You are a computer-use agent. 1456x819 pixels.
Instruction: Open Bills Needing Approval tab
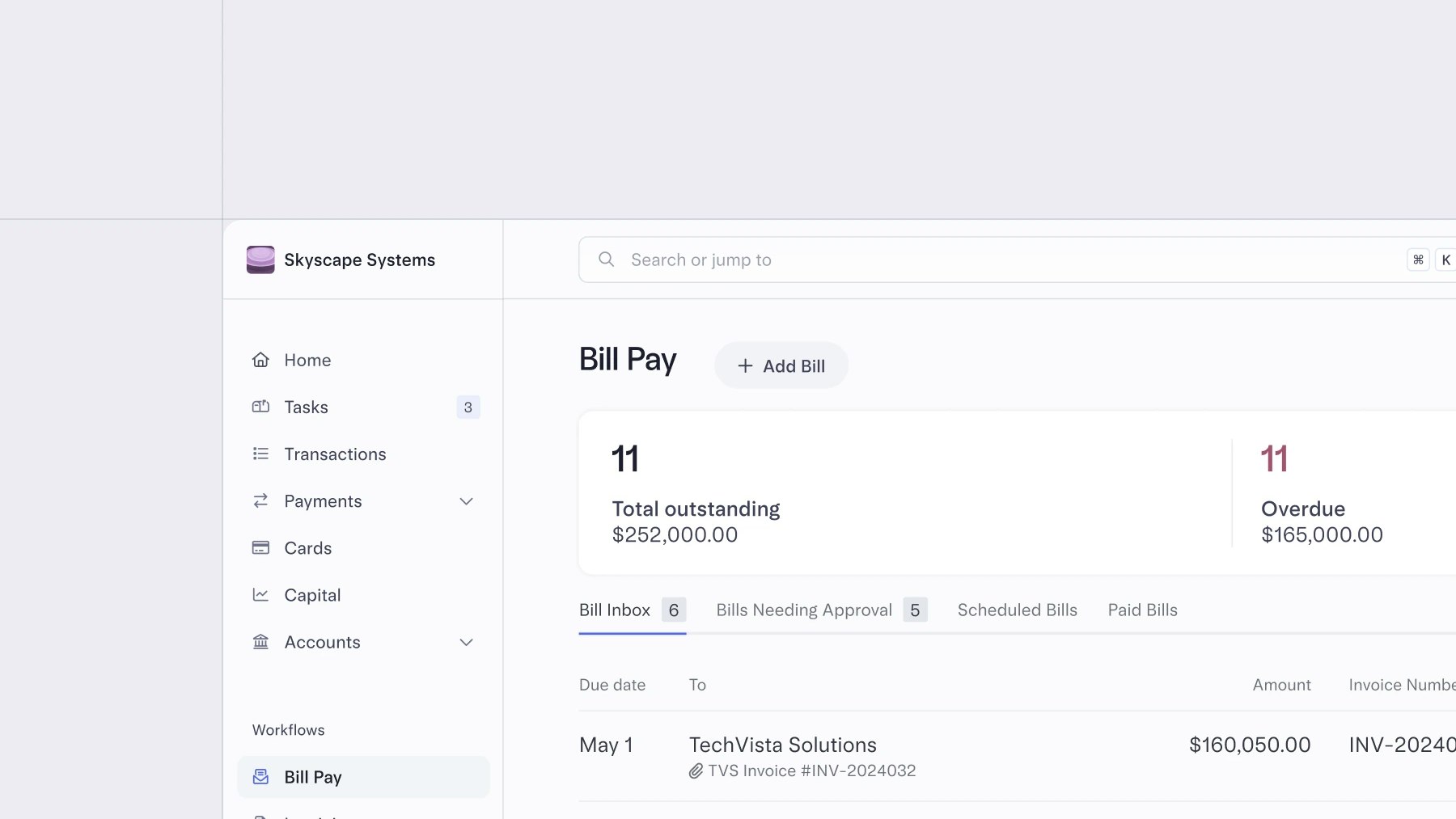[x=822, y=610]
